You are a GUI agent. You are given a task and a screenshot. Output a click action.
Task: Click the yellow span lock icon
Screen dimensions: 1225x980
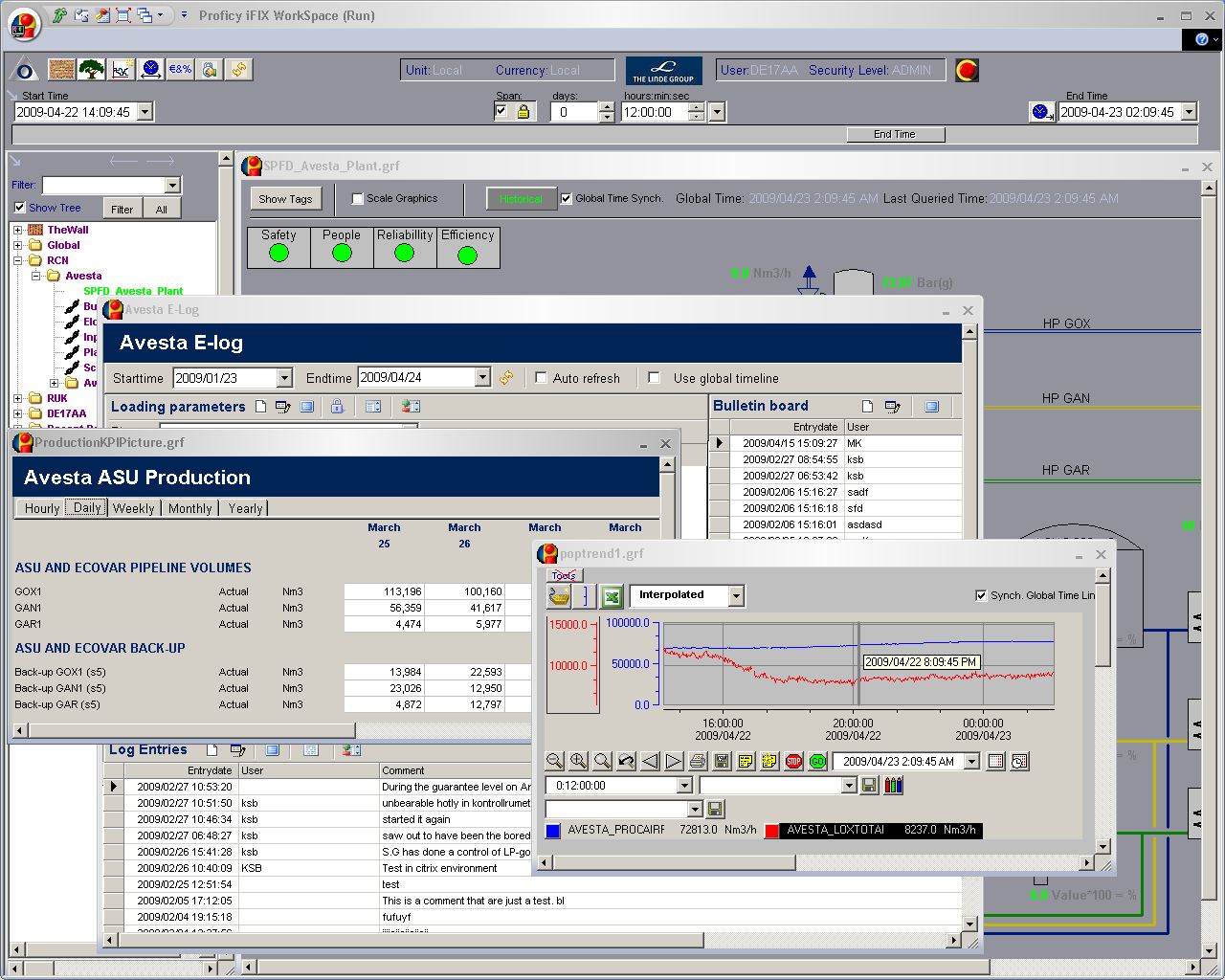point(523,112)
